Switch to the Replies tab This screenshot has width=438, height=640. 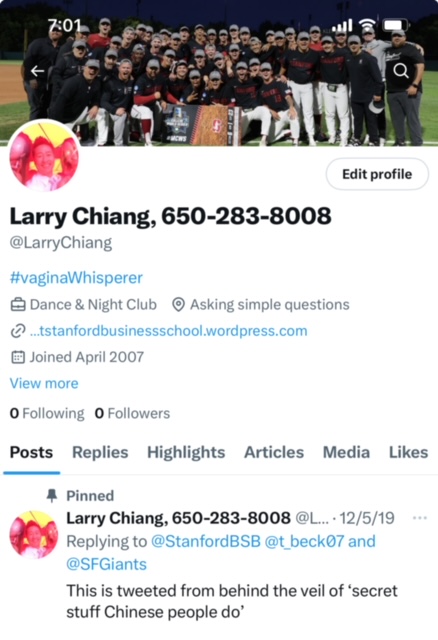(100, 452)
